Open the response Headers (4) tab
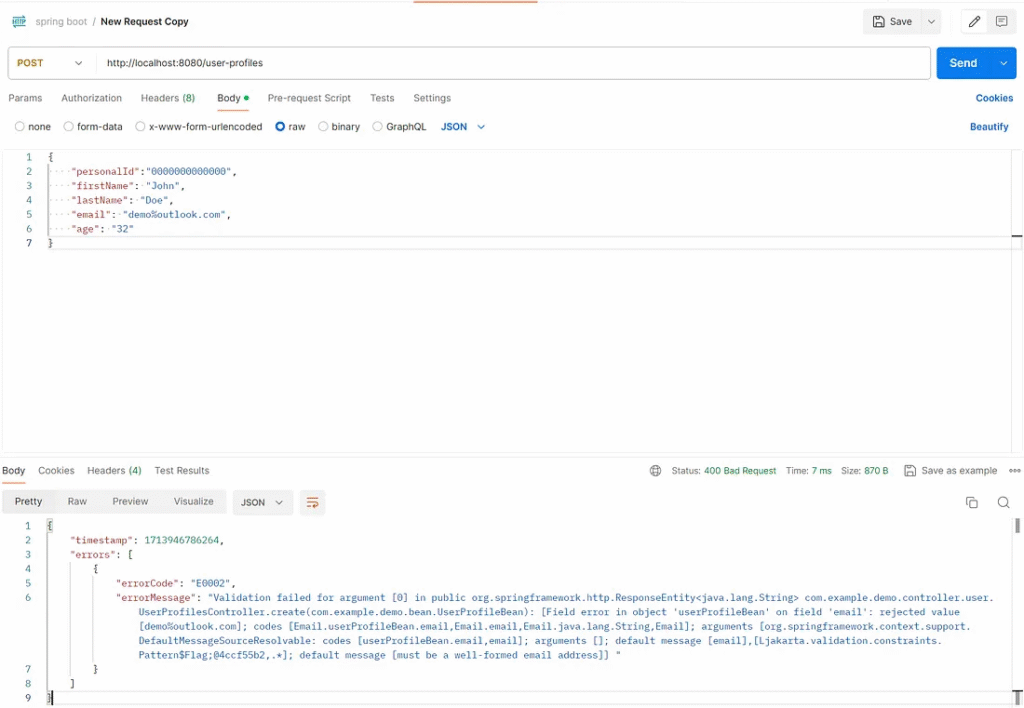The height and width of the screenshot is (708, 1024). pyautogui.click(x=114, y=470)
